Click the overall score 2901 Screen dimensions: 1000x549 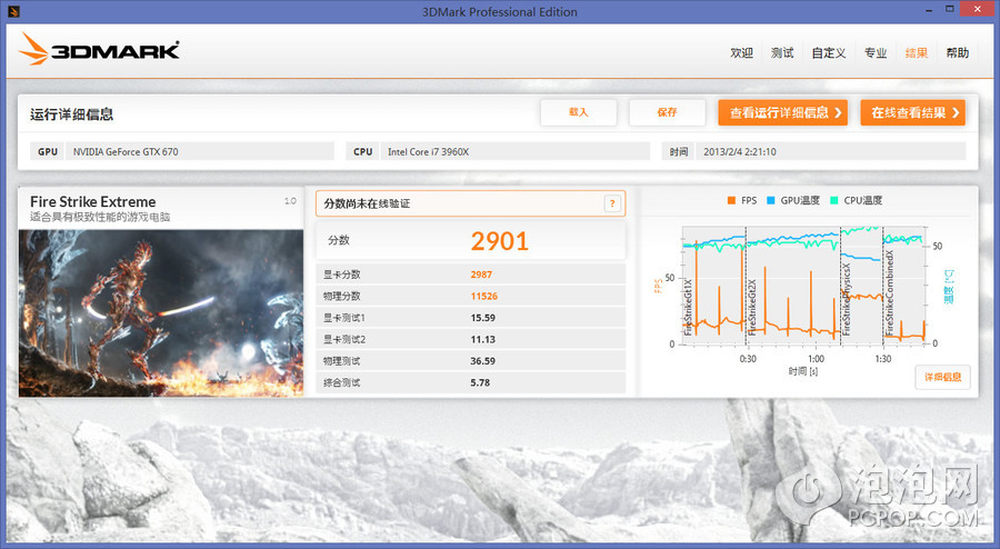[499, 241]
